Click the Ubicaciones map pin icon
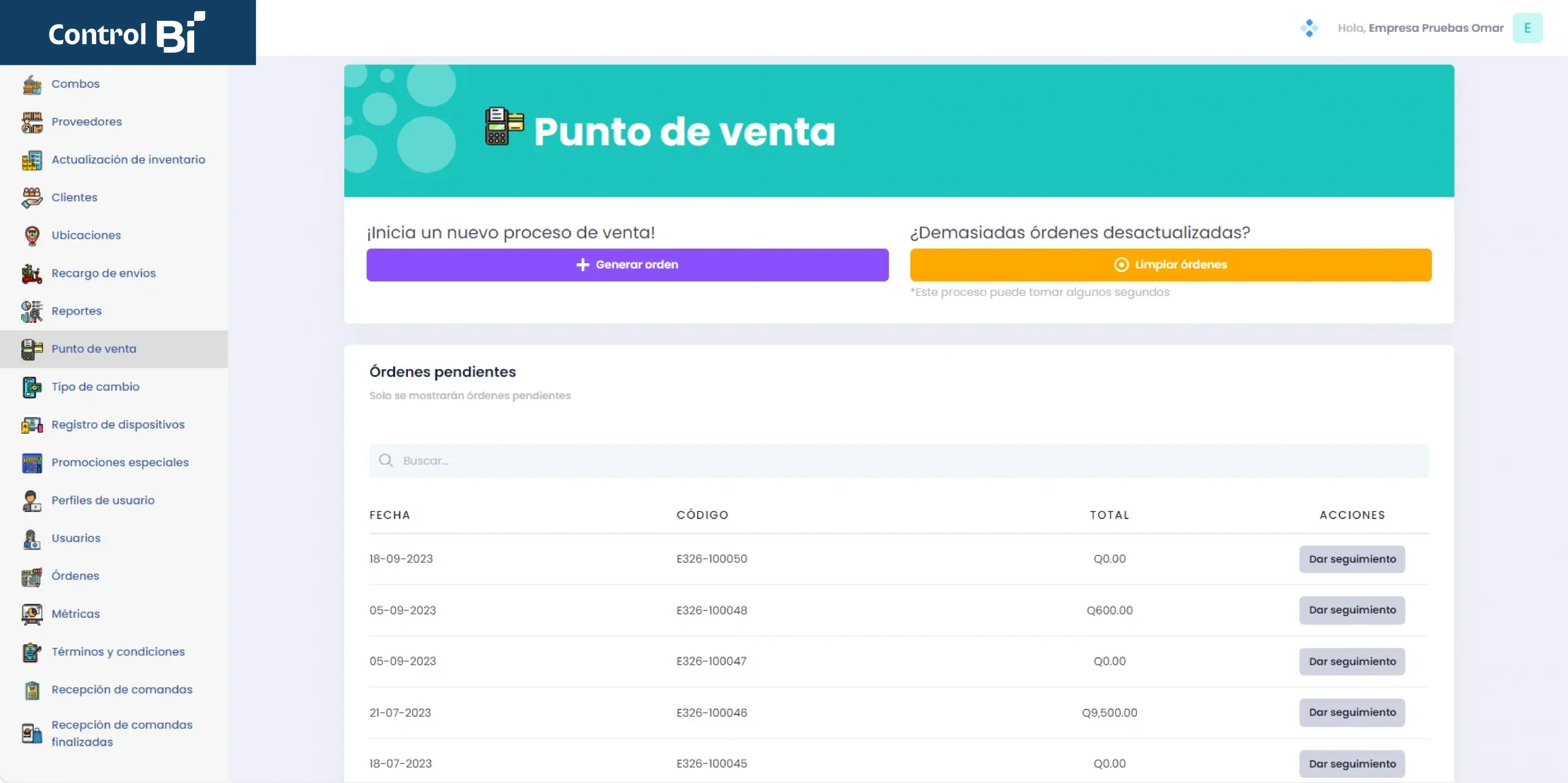This screenshot has height=783, width=1568. pos(32,236)
